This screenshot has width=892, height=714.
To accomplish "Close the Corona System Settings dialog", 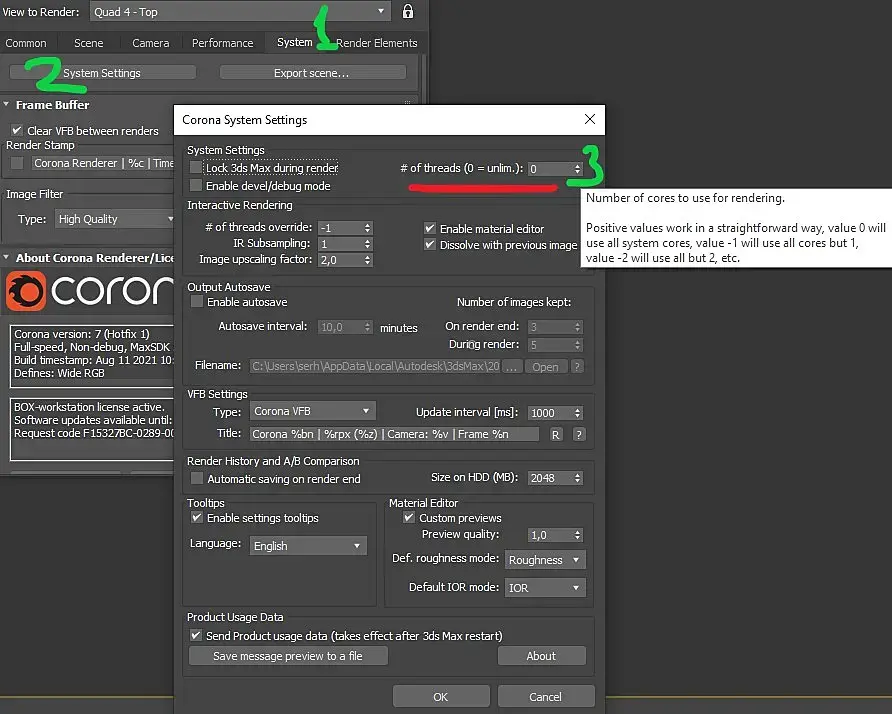I will tap(590, 119).
